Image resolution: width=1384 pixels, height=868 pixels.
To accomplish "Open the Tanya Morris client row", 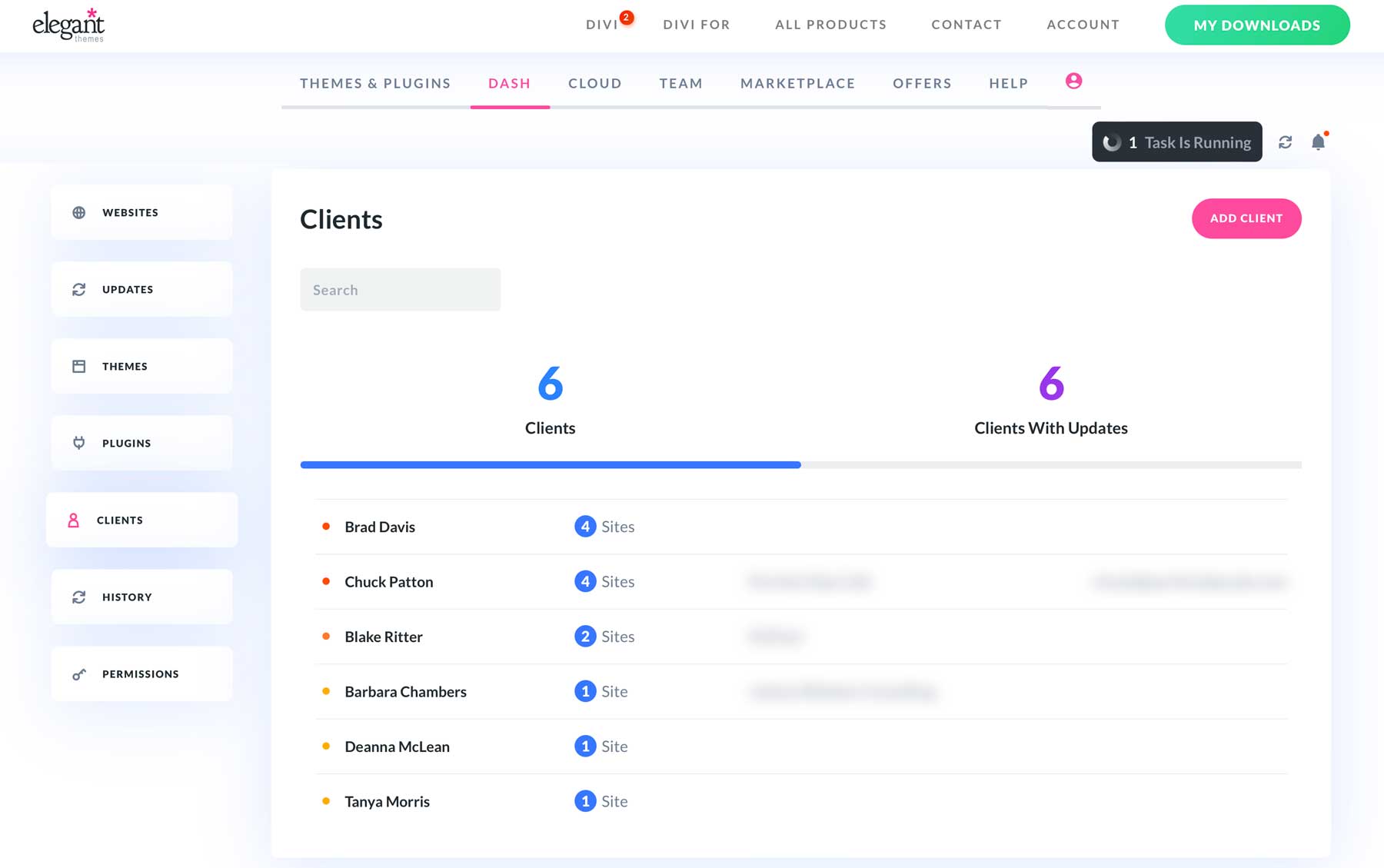I will [x=801, y=801].
